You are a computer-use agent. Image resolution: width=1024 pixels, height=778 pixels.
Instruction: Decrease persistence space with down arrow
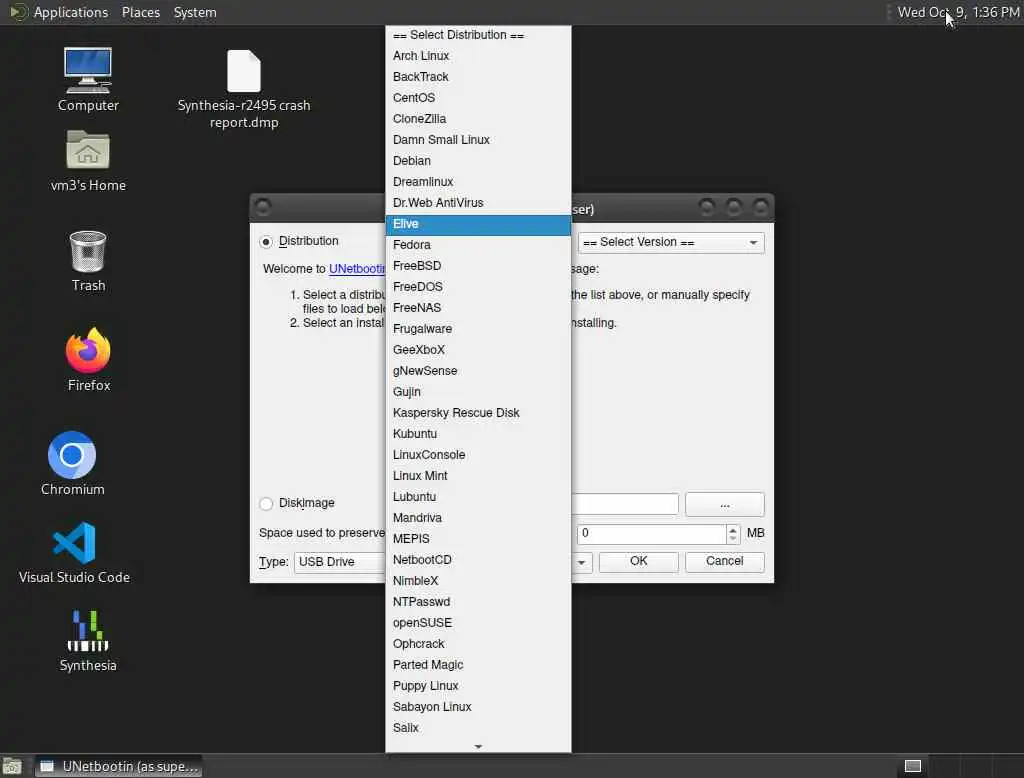click(x=733, y=539)
